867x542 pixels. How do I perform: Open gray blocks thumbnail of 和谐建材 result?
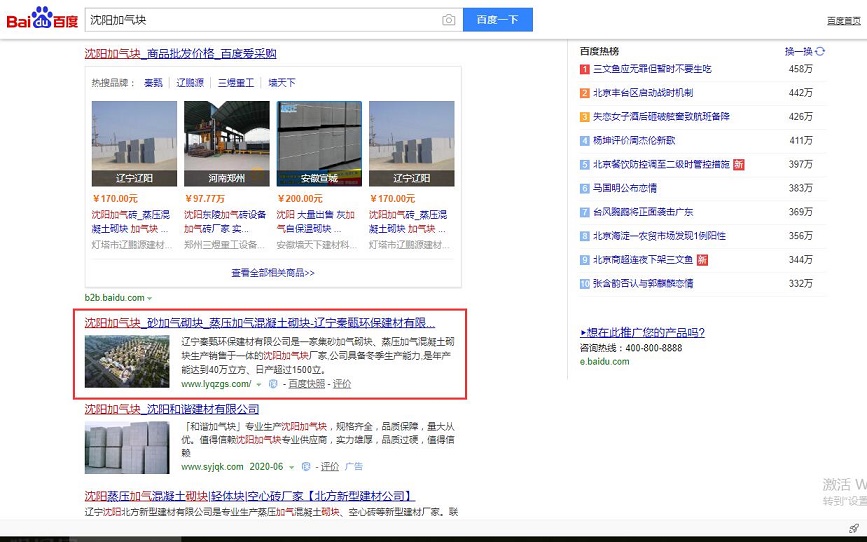(x=127, y=448)
